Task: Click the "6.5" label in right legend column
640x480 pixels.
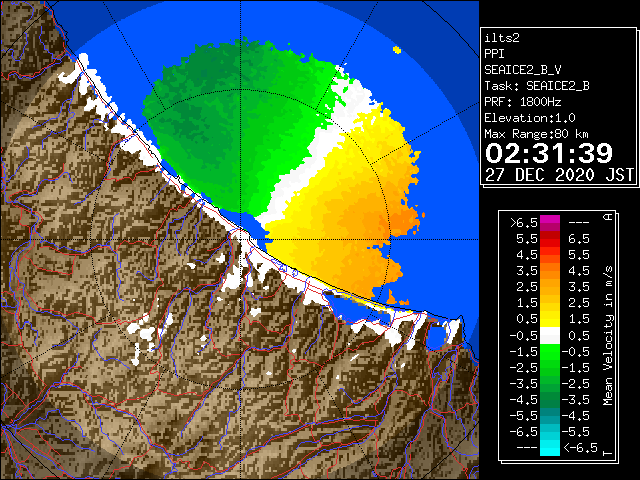Action: click(579, 239)
